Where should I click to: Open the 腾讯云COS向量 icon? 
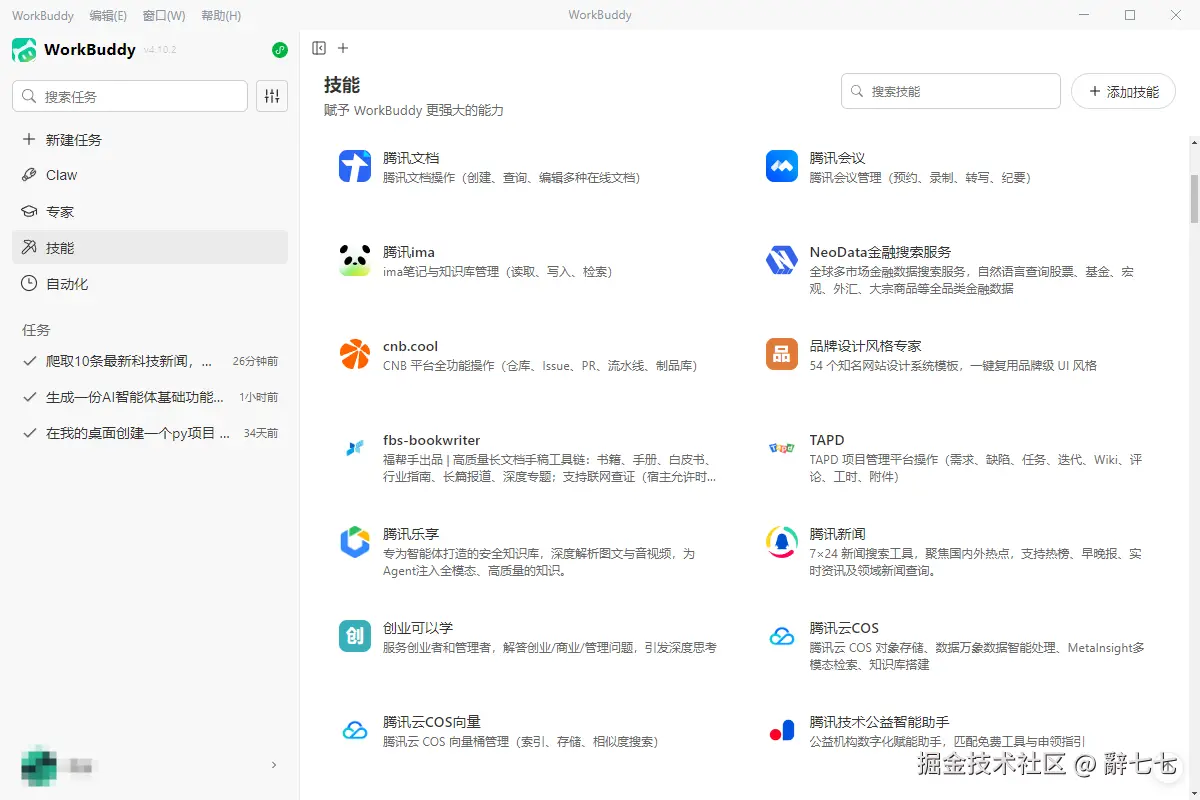(355, 730)
